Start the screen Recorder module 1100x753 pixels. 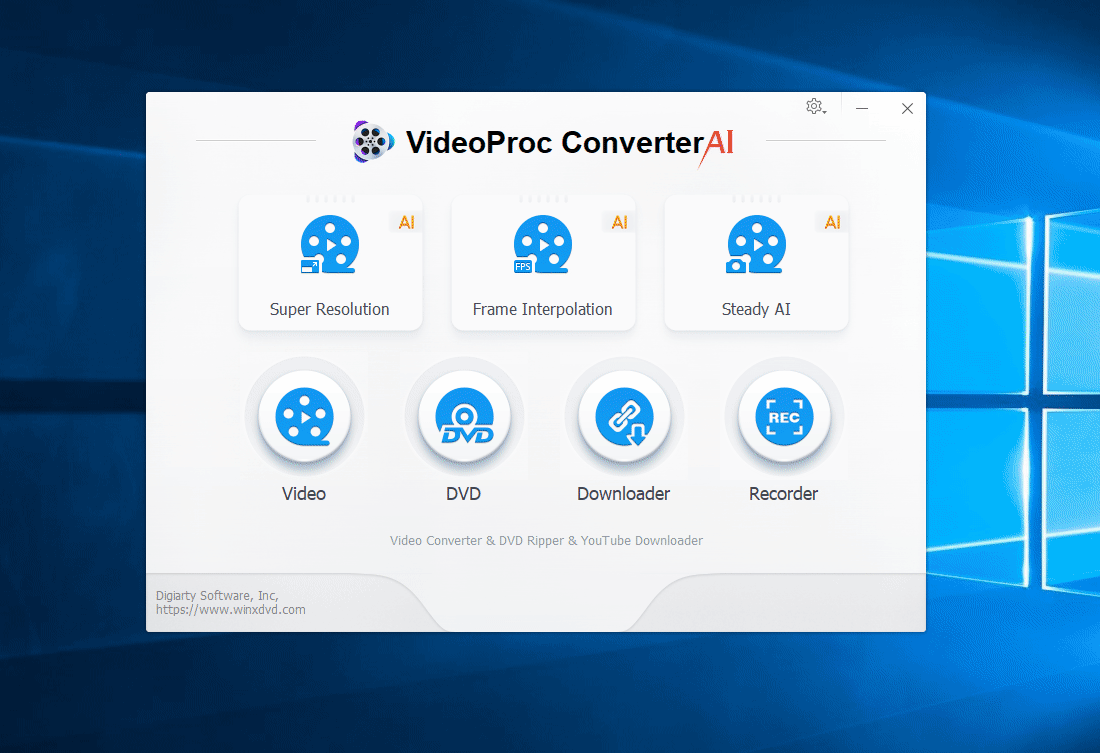(x=784, y=417)
